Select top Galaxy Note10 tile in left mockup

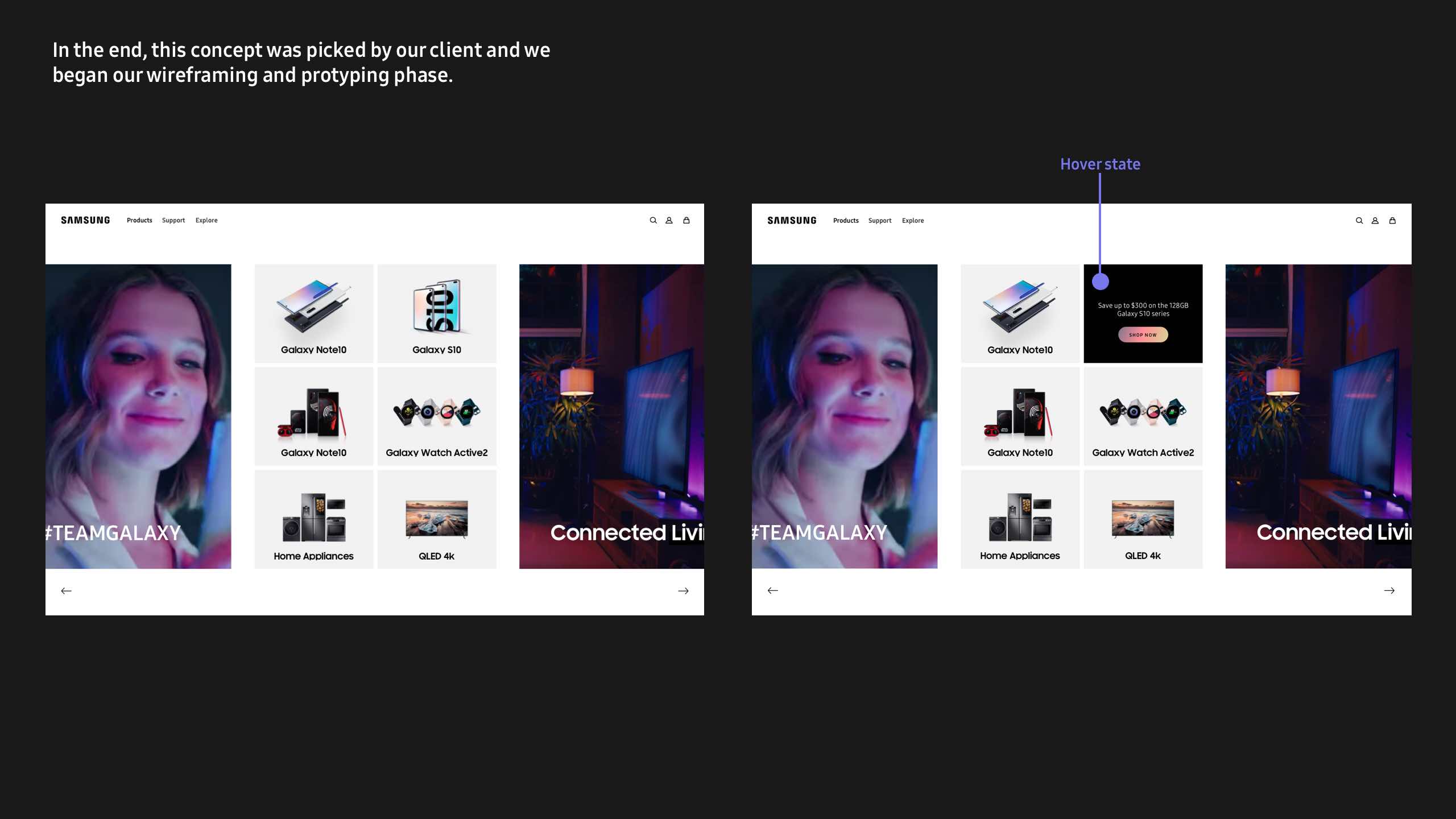(x=314, y=313)
